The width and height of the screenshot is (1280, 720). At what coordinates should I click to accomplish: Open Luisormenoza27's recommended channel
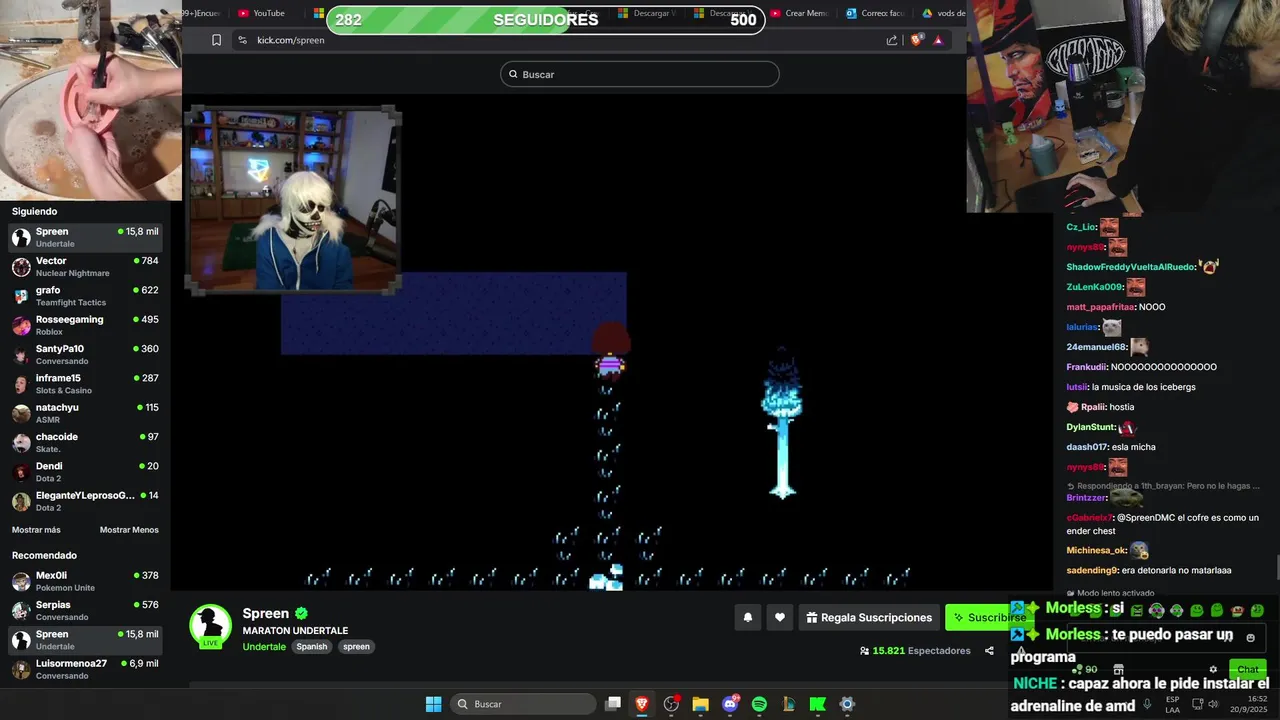point(85,669)
